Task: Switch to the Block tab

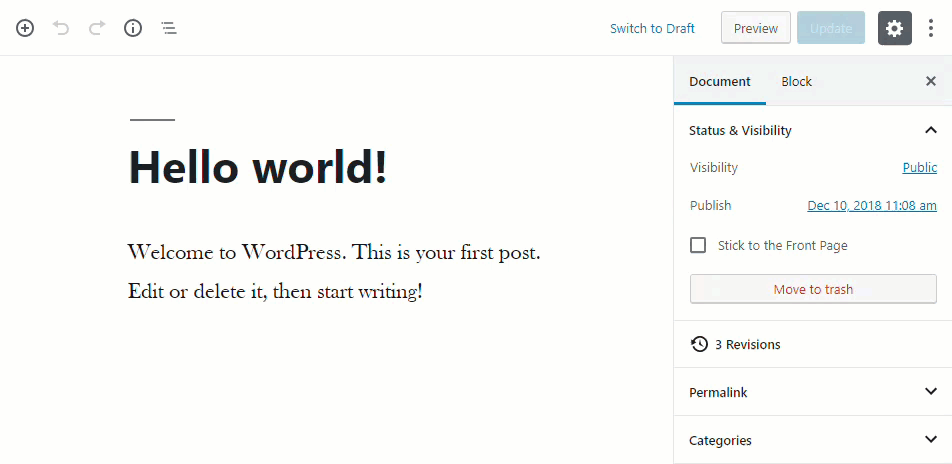Action: click(797, 81)
